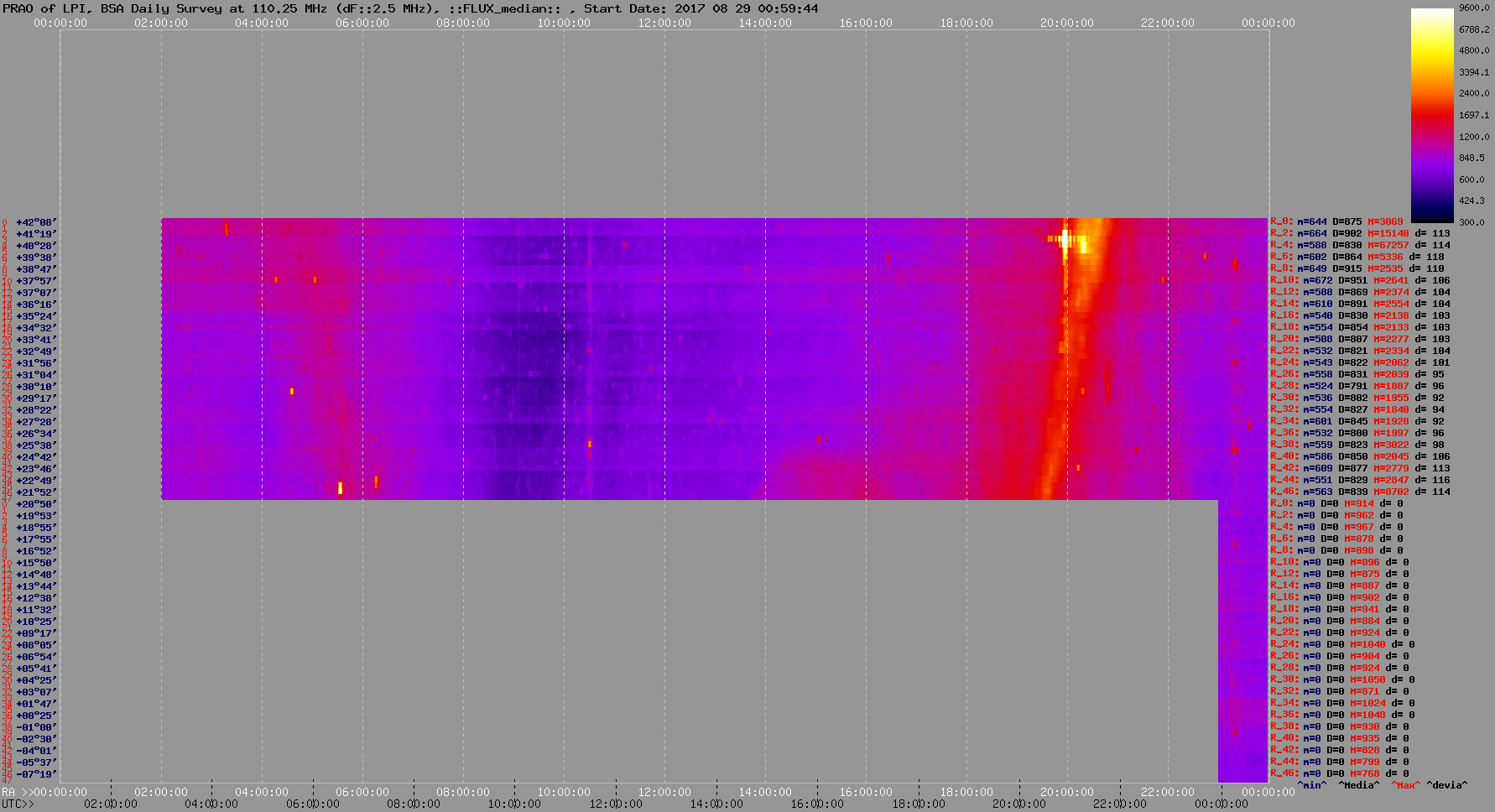Click the -07°19' declination label
This screenshot has width=1495, height=812.
[36, 774]
